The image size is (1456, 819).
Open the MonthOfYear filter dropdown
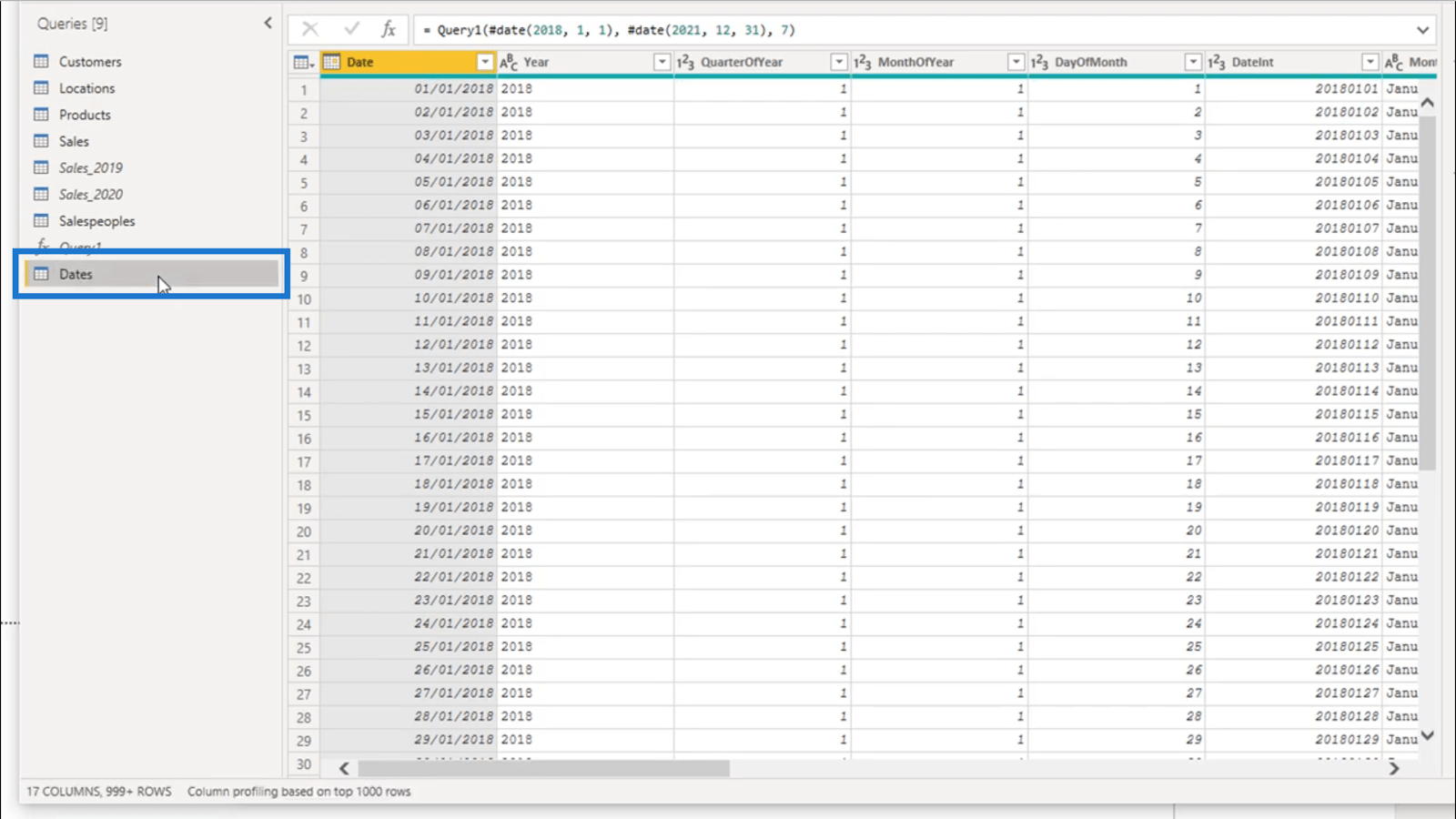coord(1016,62)
